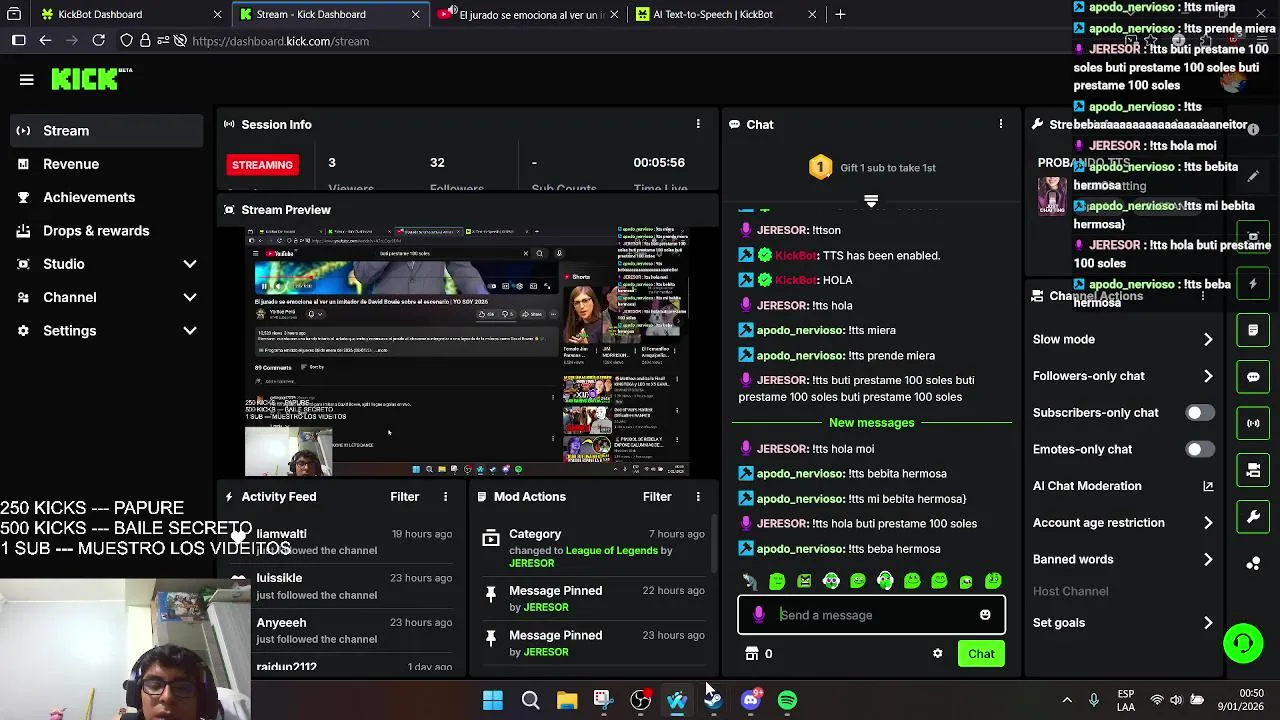1280x720 pixels.
Task: Click New messages divider in chat
Action: (x=871, y=423)
